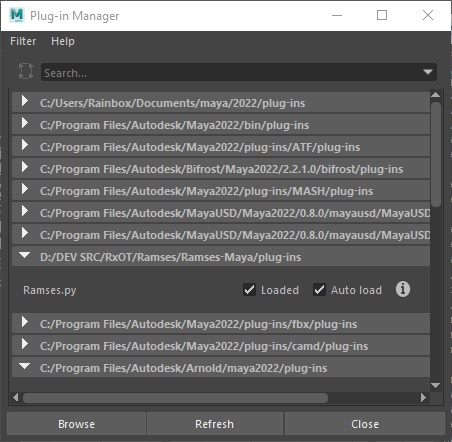Collapse the Arnold/maya2022/plug-ins section

[x=221, y=368]
